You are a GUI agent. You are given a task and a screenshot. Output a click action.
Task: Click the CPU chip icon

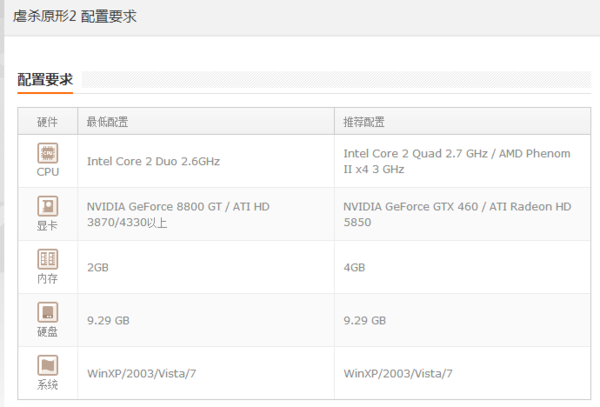[47, 153]
